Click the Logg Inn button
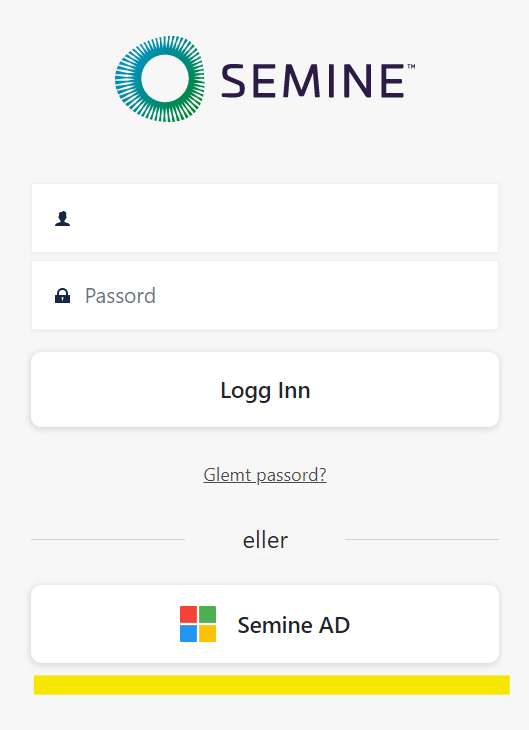The height and width of the screenshot is (730, 529). (265, 390)
